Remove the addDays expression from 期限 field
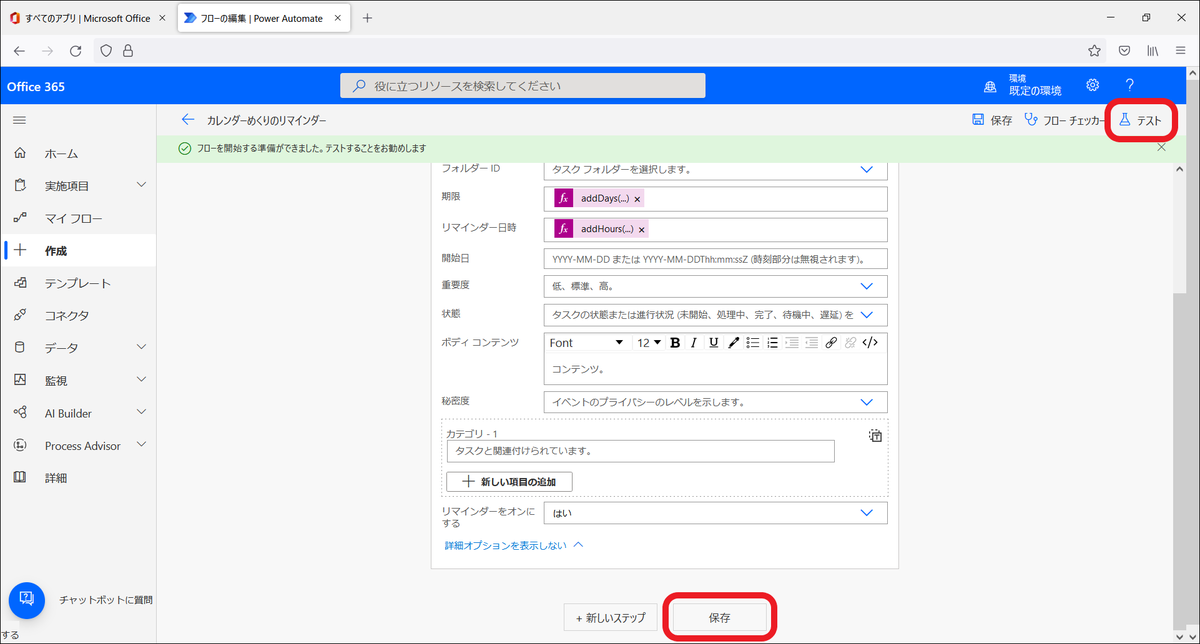The width and height of the screenshot is (1200, 644). [636, 198]
